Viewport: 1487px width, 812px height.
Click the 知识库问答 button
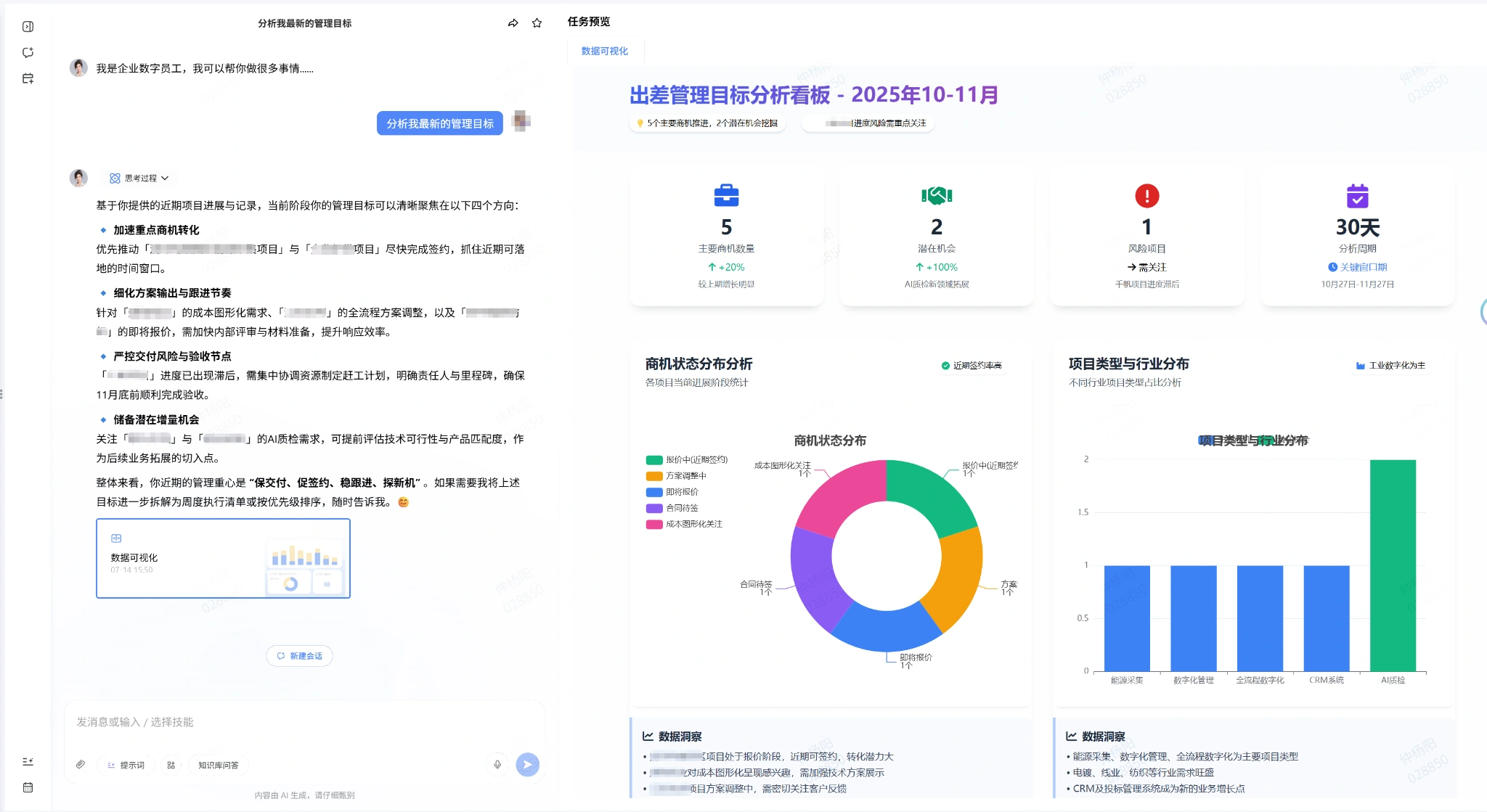pyautogui.click(x=219, y=765)
